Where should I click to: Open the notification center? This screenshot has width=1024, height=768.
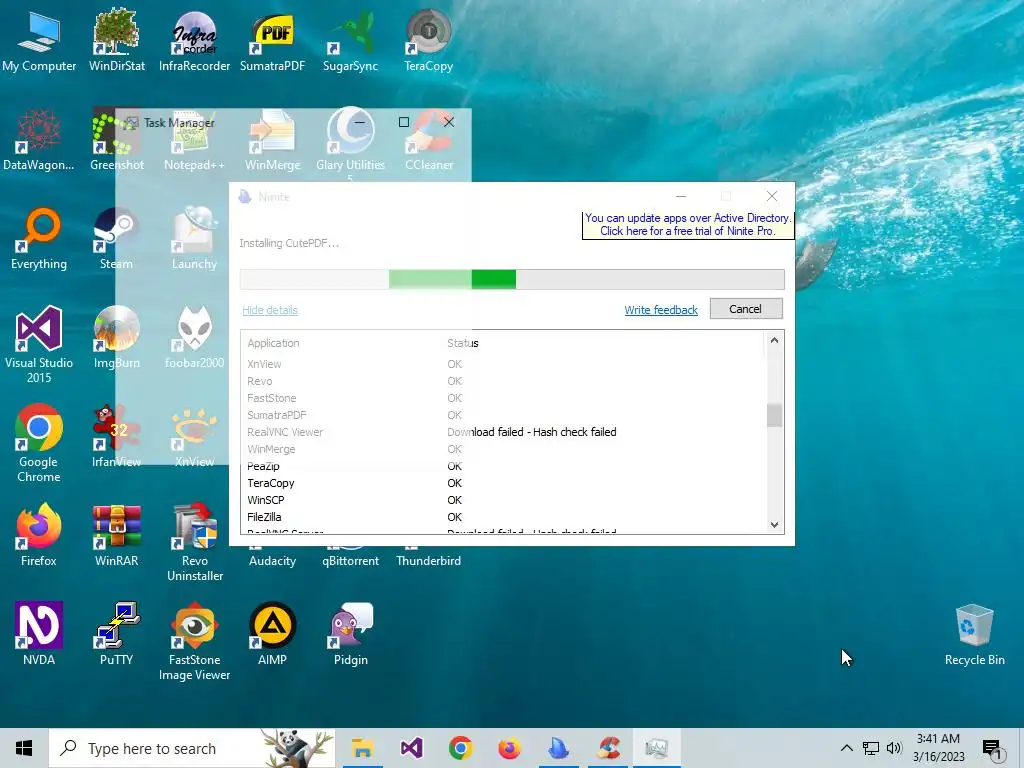[x=993, y=749]
